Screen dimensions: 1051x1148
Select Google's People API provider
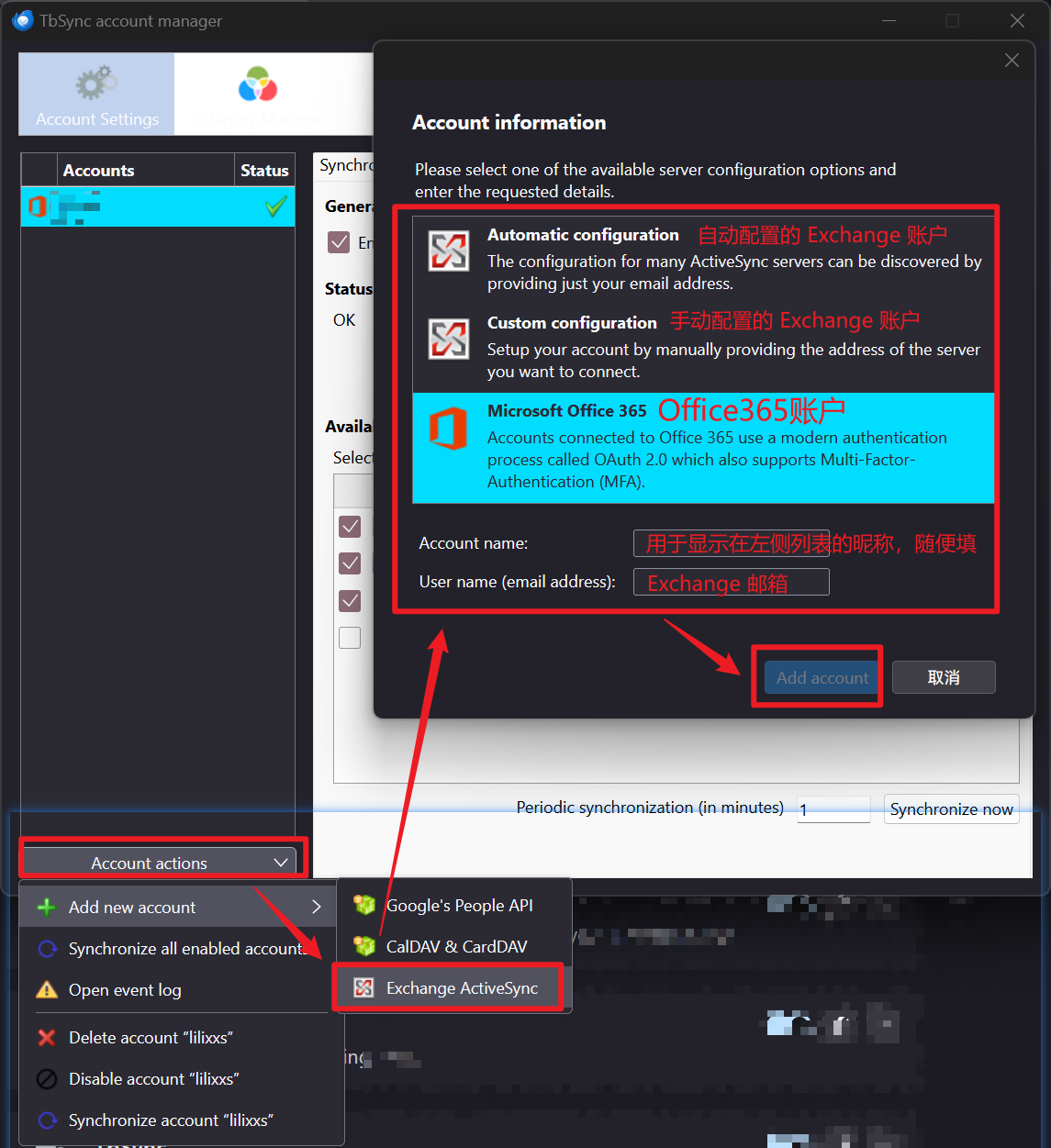click(x=454, y=906)
